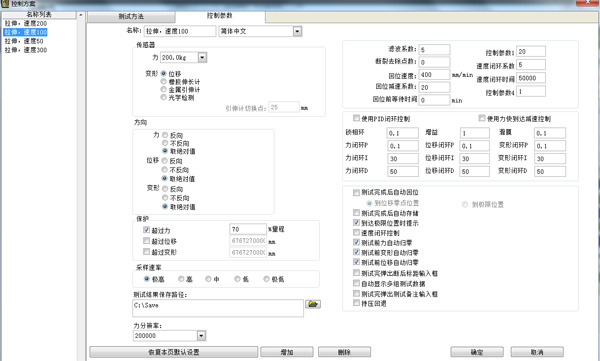Image resolution: width=600 pixels, height=361 pixels.
Task: Open the 力分辨率 200000 dropdown
Action: coord(201,336)
